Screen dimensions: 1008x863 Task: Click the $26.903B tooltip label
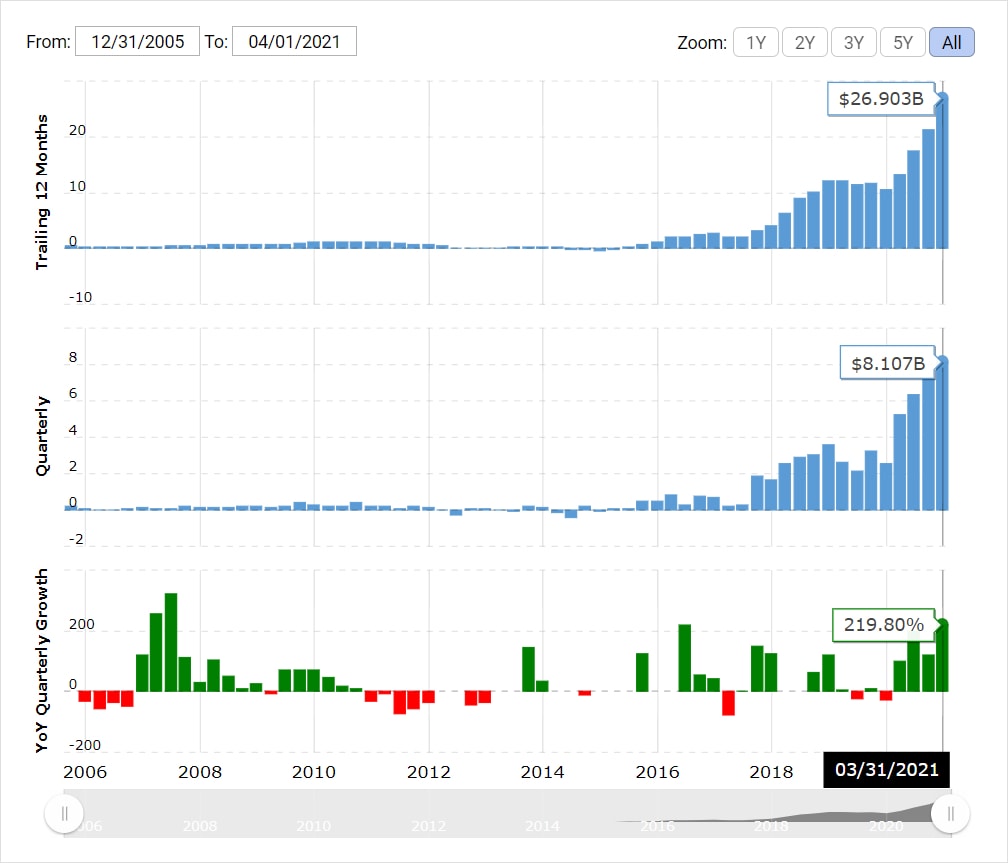point(880,99)
